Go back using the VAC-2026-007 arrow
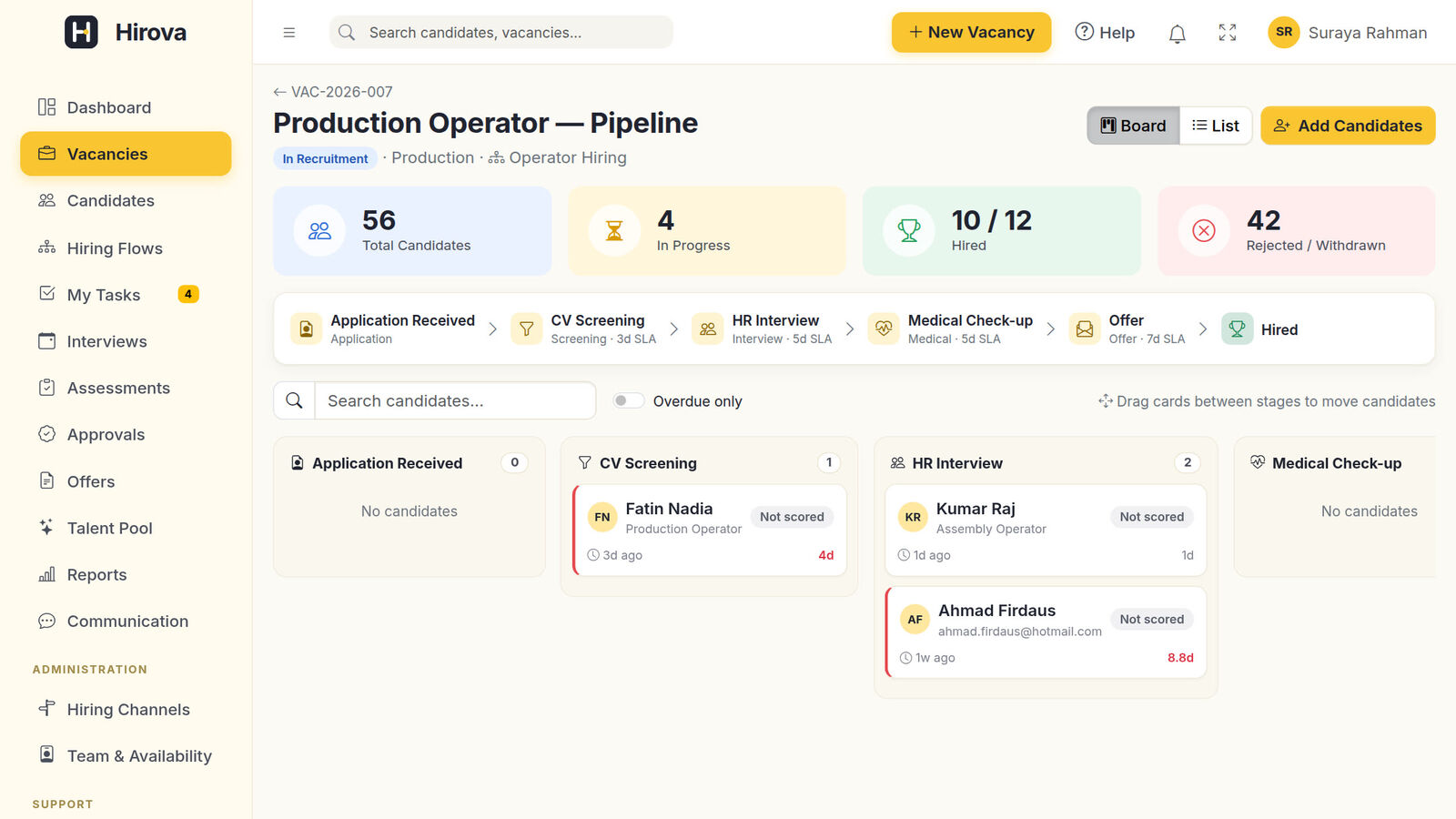This screenshot has height=819, width=1456. [x=279, y=92]
